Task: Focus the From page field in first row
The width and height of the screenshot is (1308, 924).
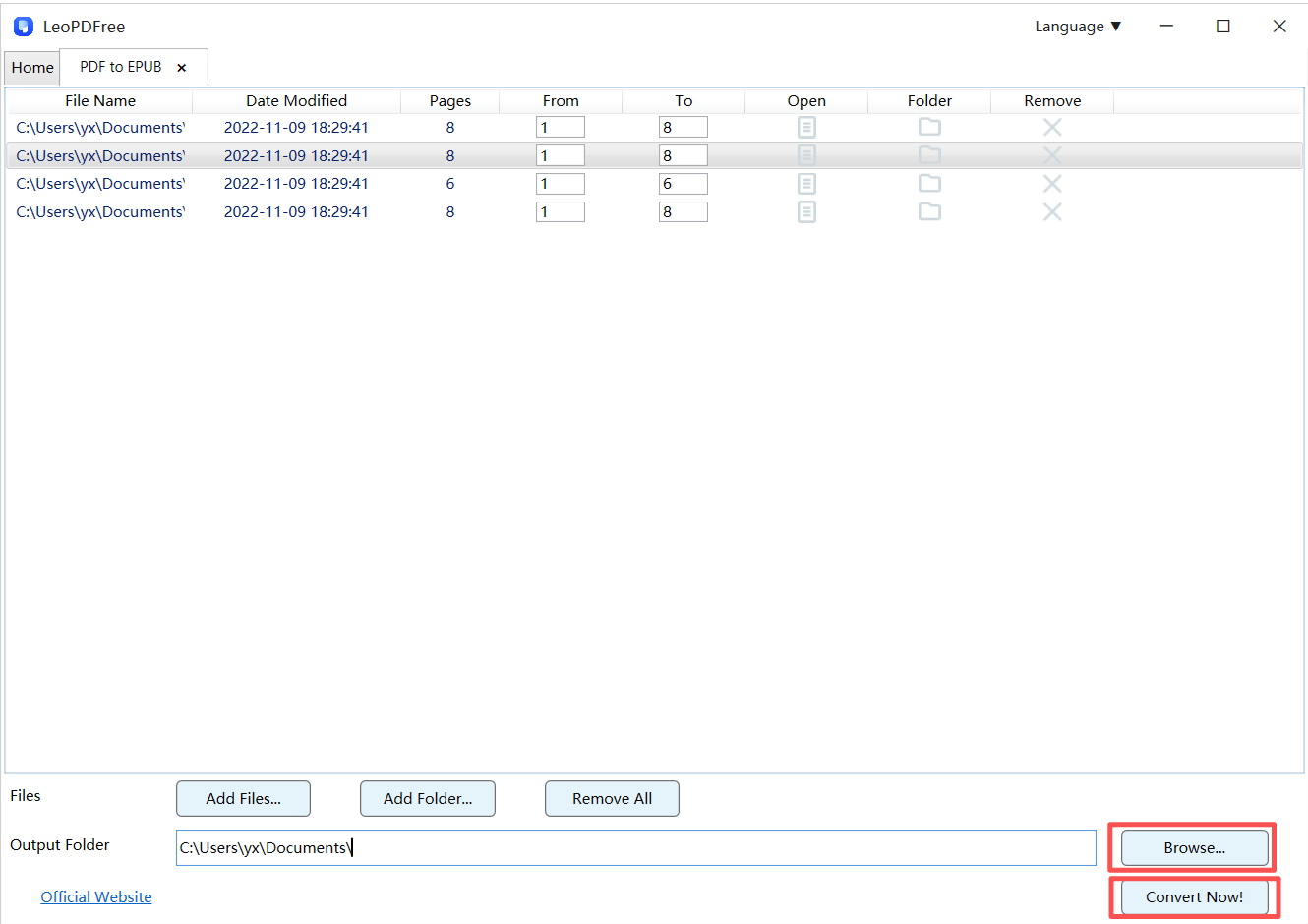Action: click(x=561, y=128)
